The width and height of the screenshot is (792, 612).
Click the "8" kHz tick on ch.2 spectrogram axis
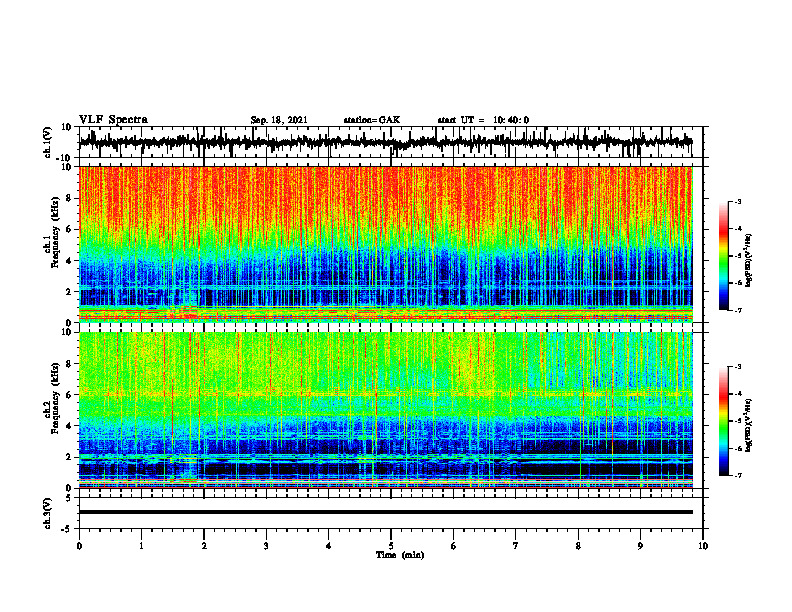[x=69, y=364]
